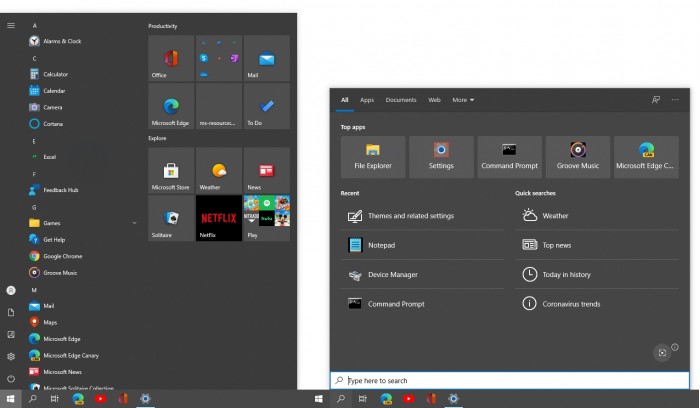Run the Today in history quick search

(597, 275)
